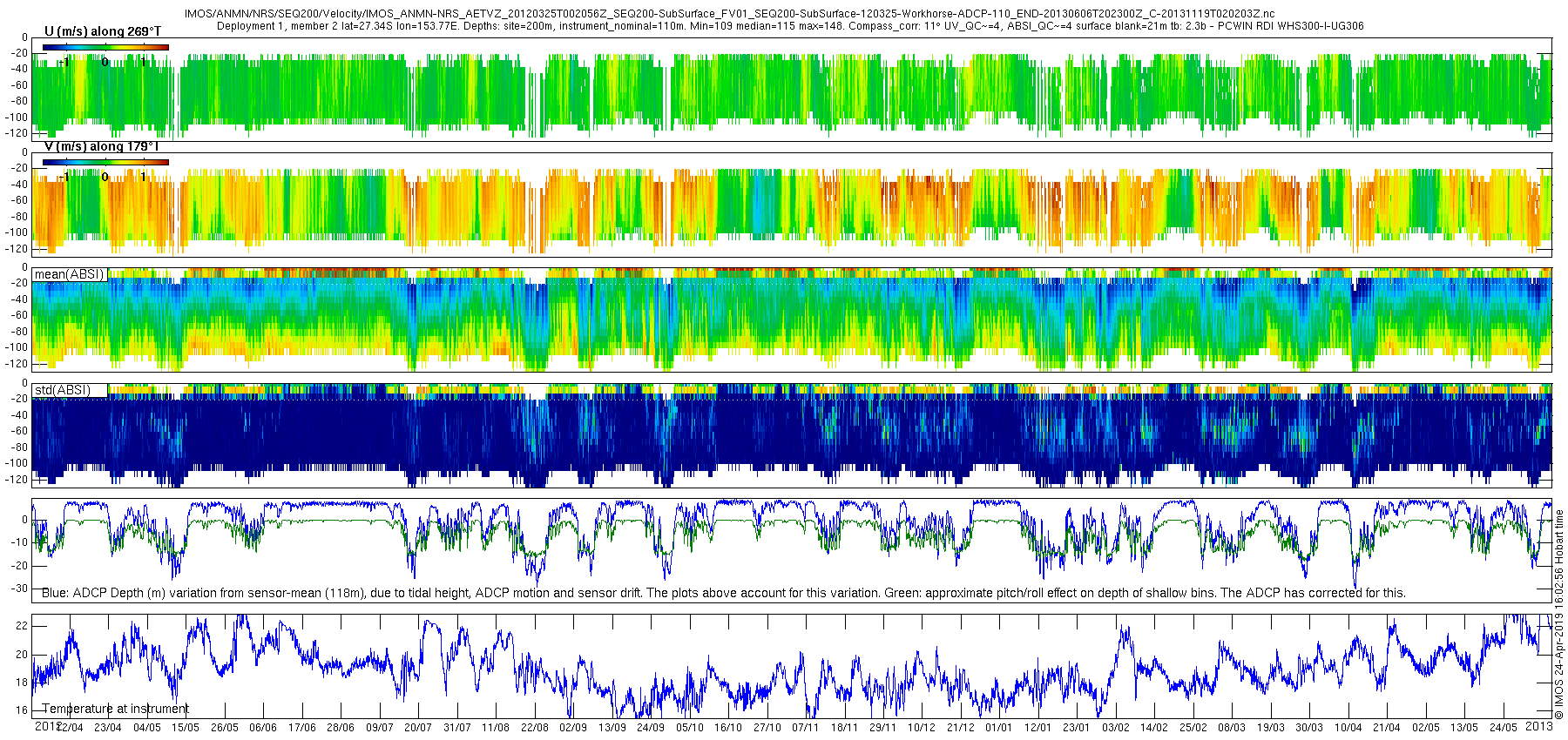Image resolution: width=1568 pixels, height=740 pixels.
Task: Click the ADCP Depth variation caption text
Action: 723,593
